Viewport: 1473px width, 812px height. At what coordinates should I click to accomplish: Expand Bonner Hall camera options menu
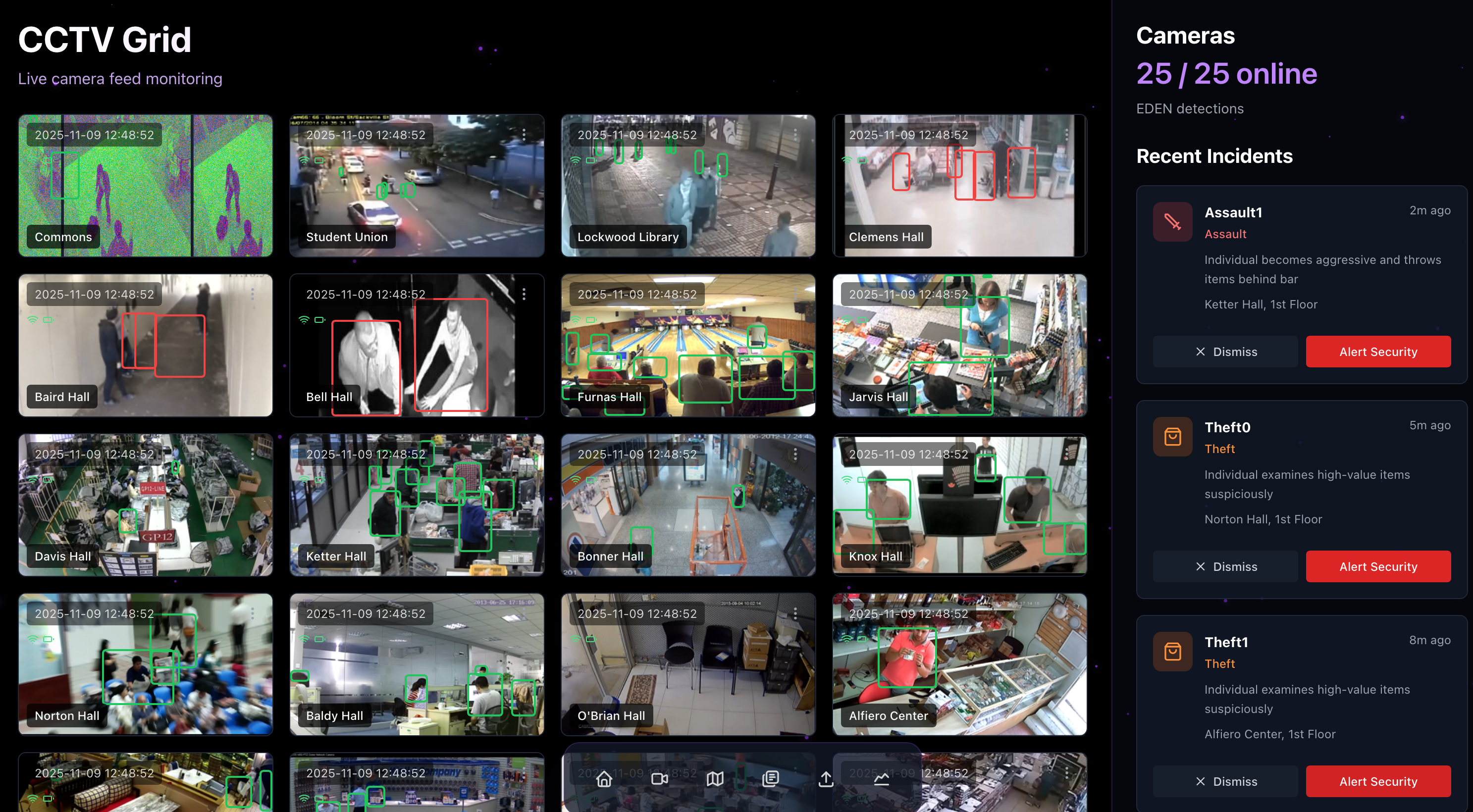tap(795, 454)
